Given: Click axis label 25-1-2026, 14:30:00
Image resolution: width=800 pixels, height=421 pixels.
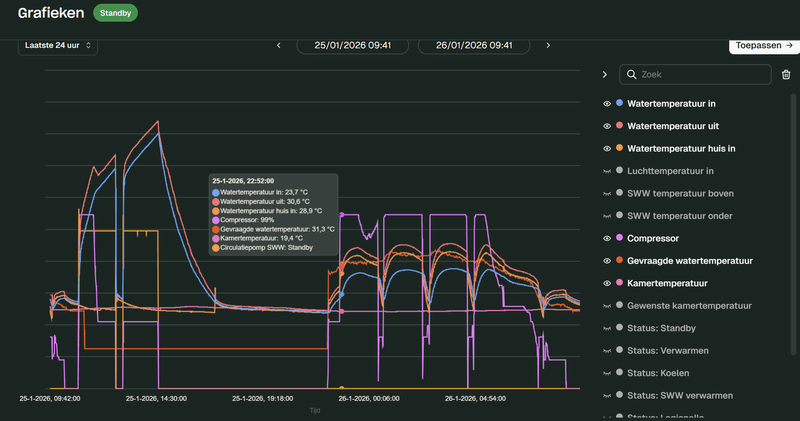Looking at the screenshot, I should 156,399.
